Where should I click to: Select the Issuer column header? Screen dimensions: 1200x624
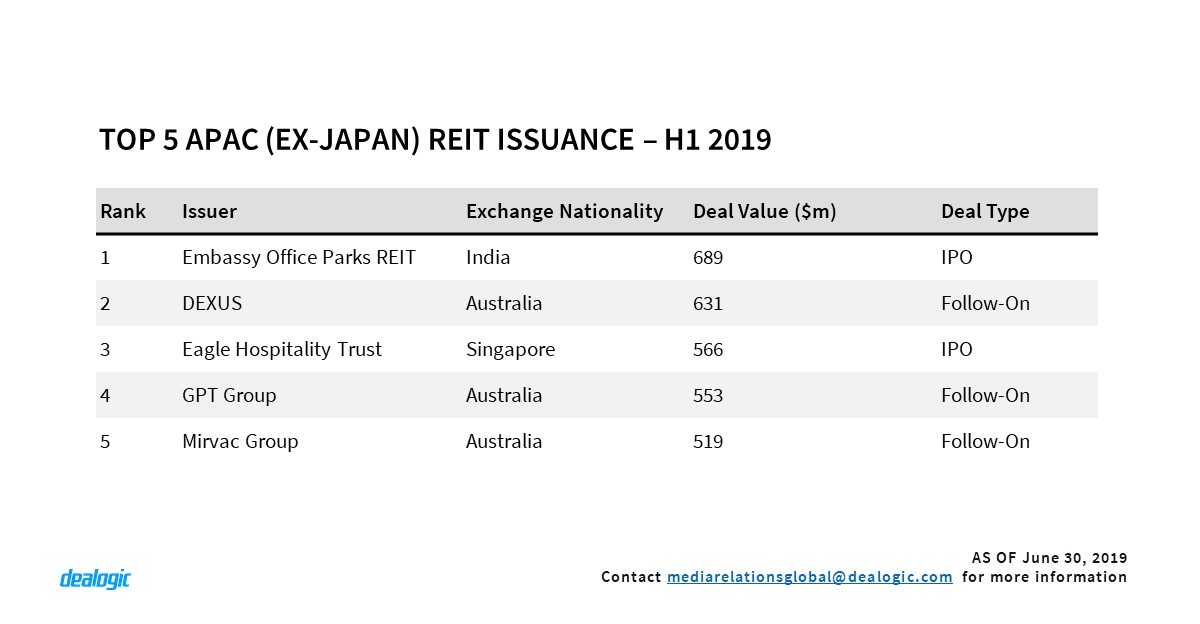[x=209, y=212]
